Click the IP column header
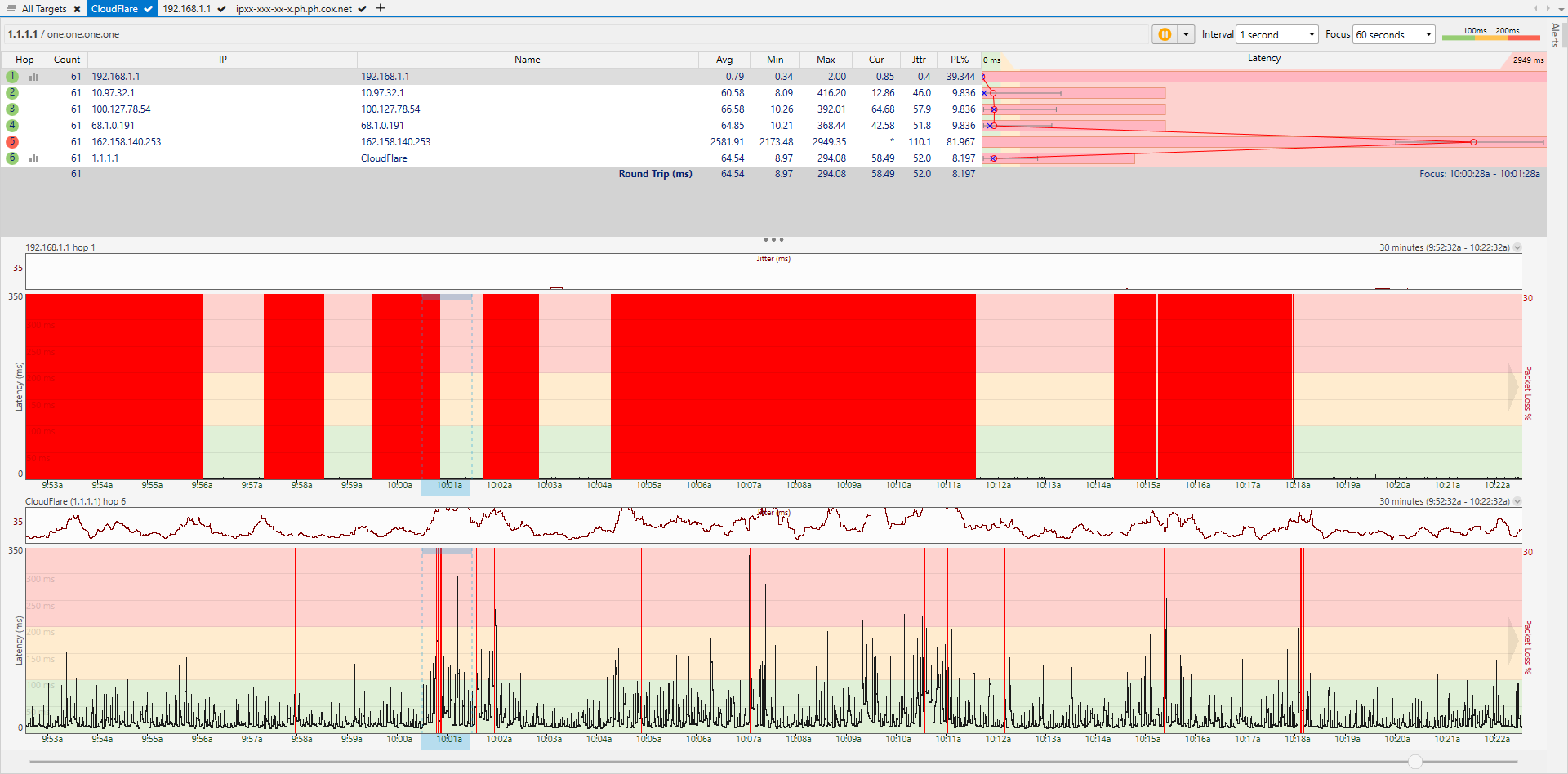The height and width of the screenshot is (774, 1568). pos(222,60)
